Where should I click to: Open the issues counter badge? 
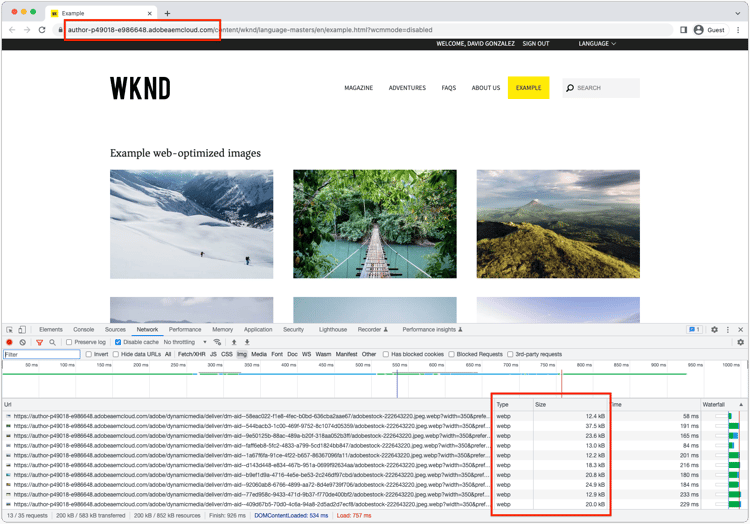coord(695,330)
